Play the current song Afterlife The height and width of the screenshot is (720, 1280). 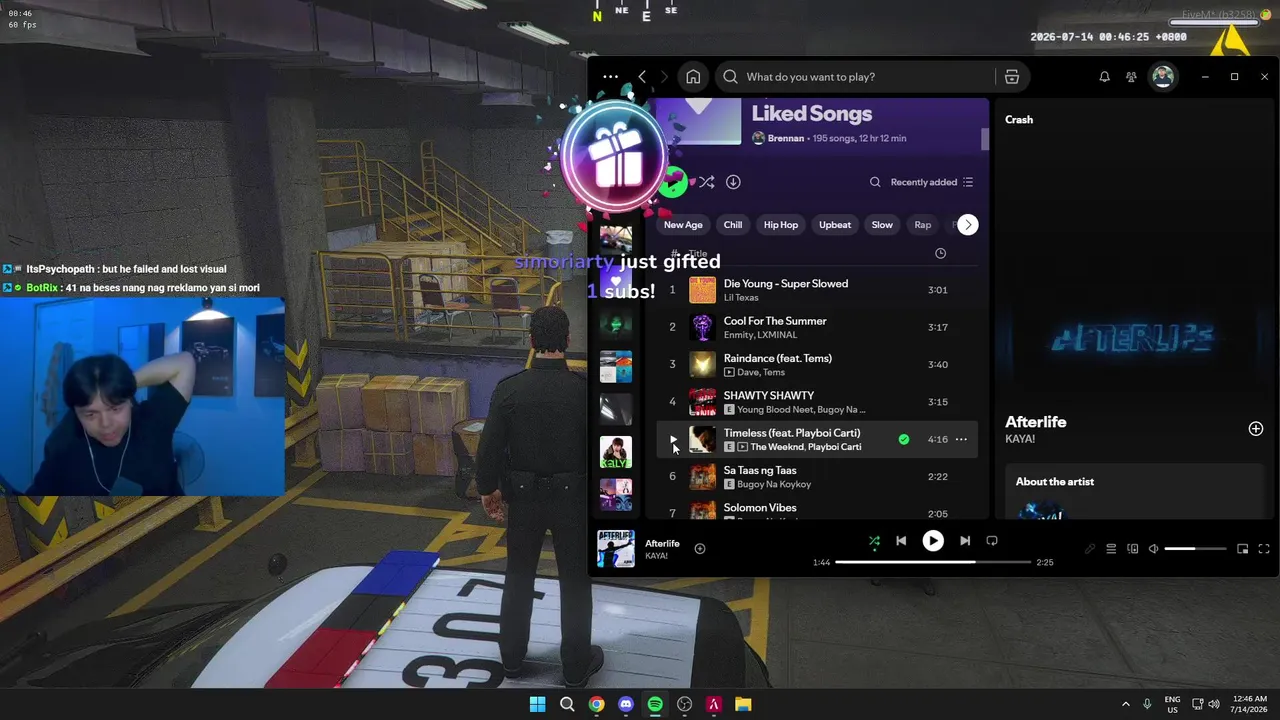pos(933,541)
